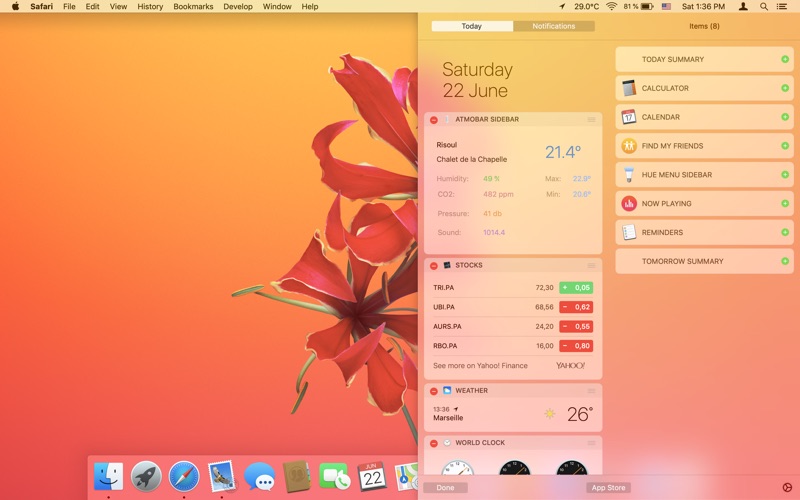Viewport: 800px width, 500px height.
Task: Select the Today tab
Action: [x=472, y=26]
